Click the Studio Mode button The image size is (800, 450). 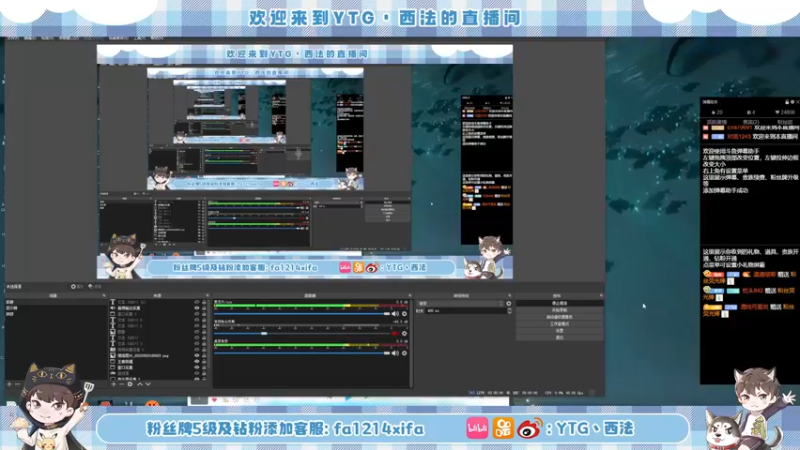560,324
